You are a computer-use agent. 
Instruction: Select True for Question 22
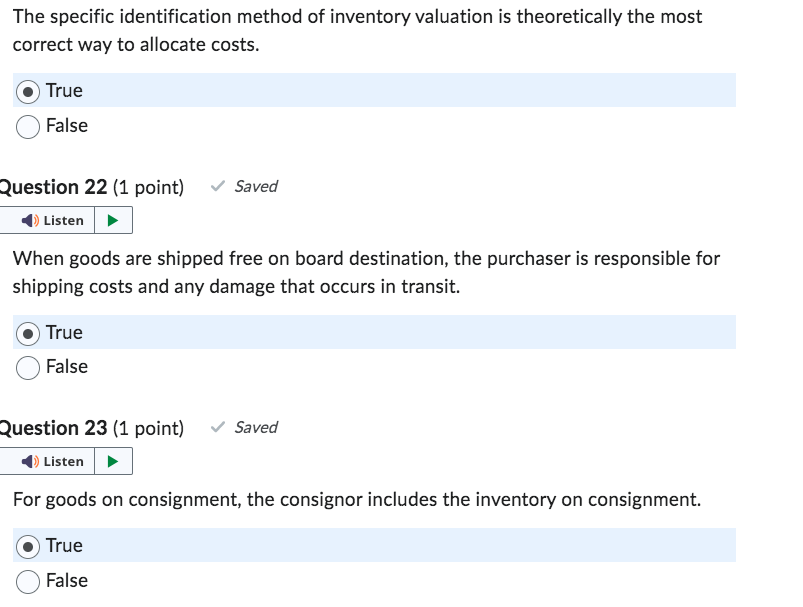[26, 332]
